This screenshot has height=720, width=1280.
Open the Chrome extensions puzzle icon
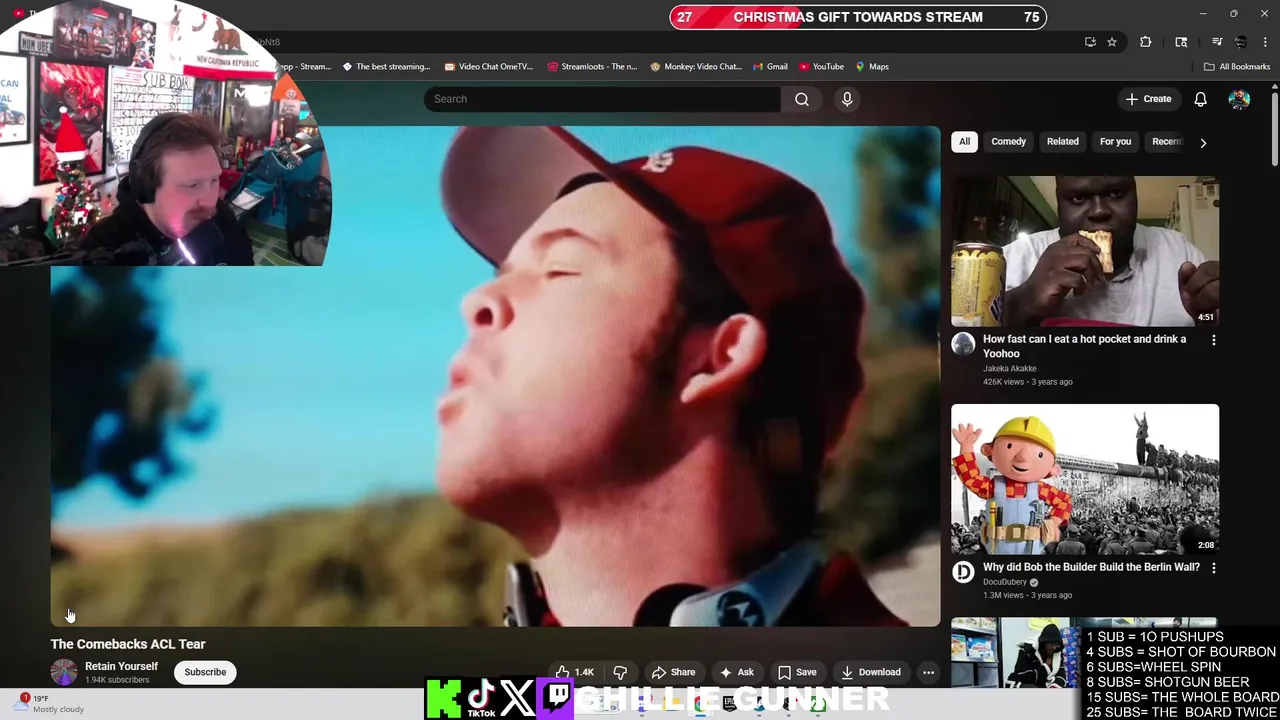[1146, 42]
